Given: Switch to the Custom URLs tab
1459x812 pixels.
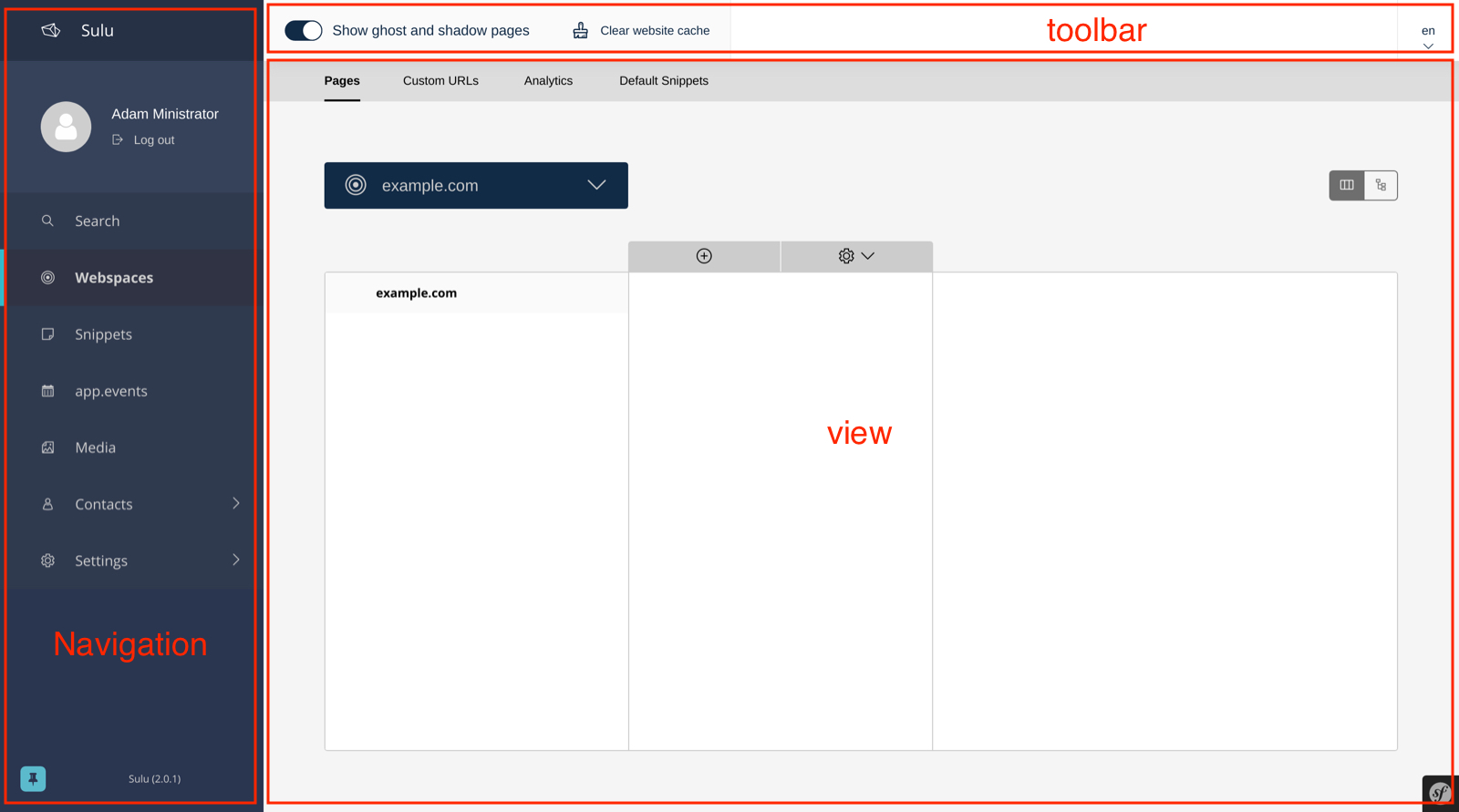Looking at the screenshot, I should coord(440,81).
